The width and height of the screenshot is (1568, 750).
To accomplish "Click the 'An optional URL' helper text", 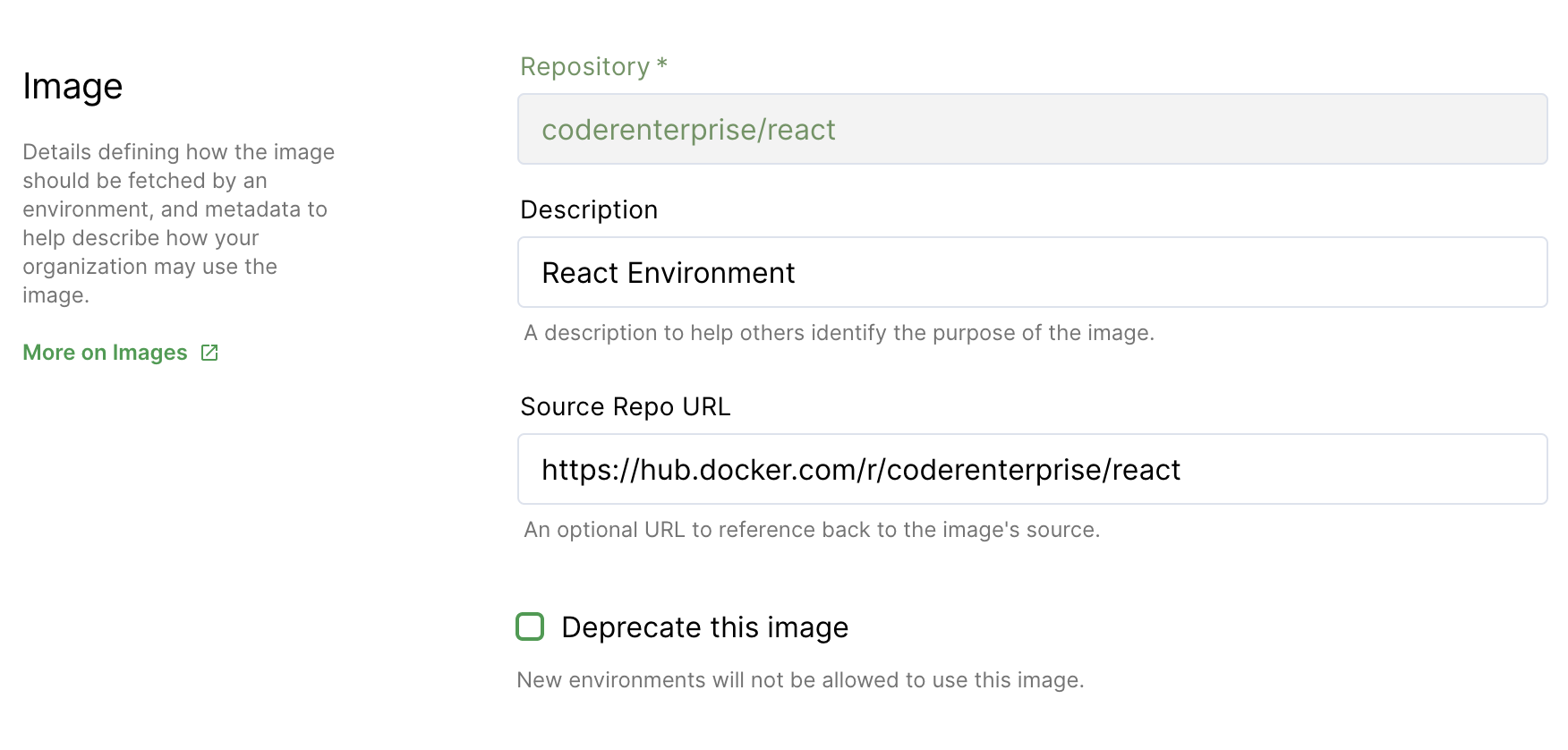I will pyautogui.click(x=811, y=530).
